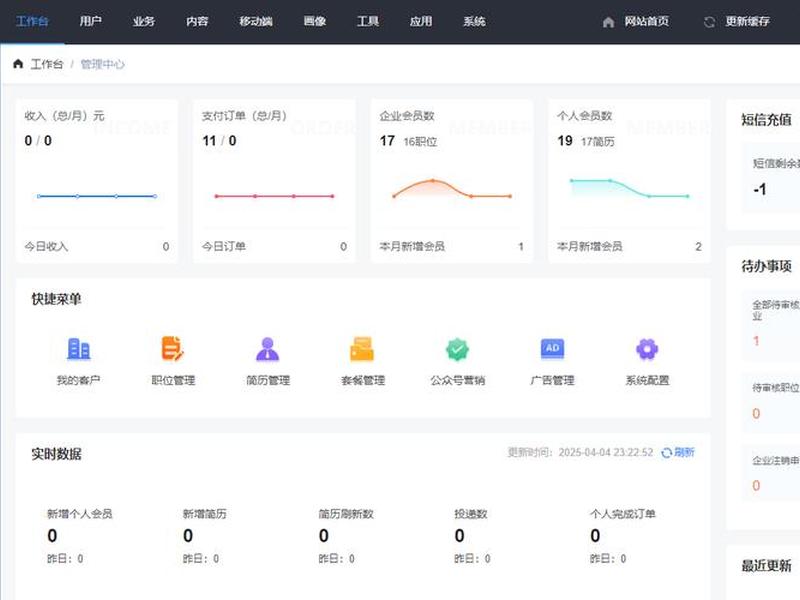Click the 刷新 refresh icon in 实时数据
800x600 pixels.
tap(666, 453)
